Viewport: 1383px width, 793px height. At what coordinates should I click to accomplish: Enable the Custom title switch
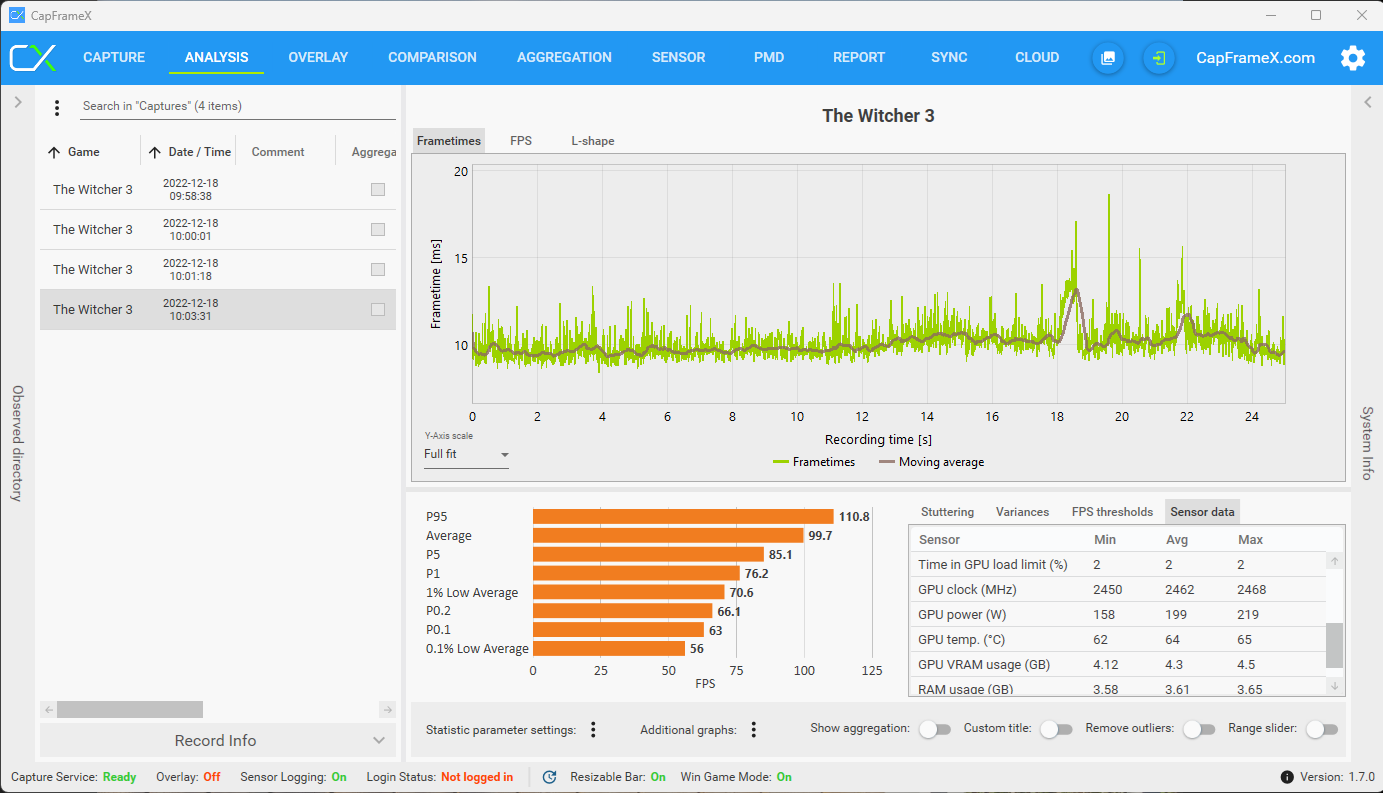(x=1056, y=729)
